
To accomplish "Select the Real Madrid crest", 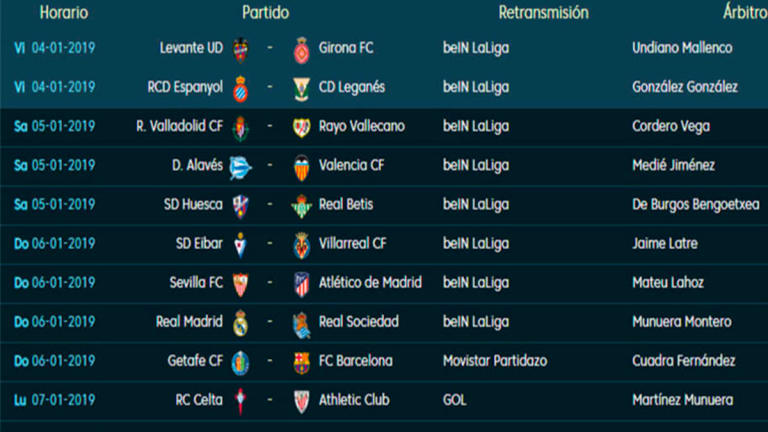I will [x=240, y=323].
